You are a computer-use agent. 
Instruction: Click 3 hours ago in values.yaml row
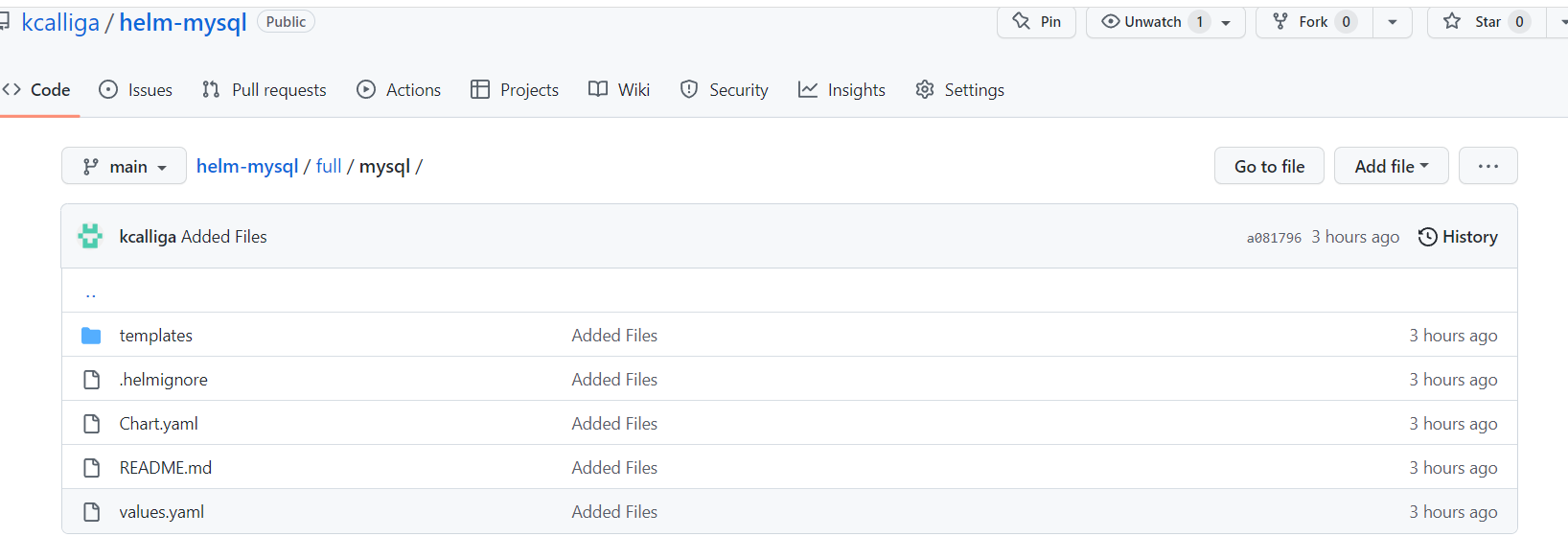tap(1453, 511)
